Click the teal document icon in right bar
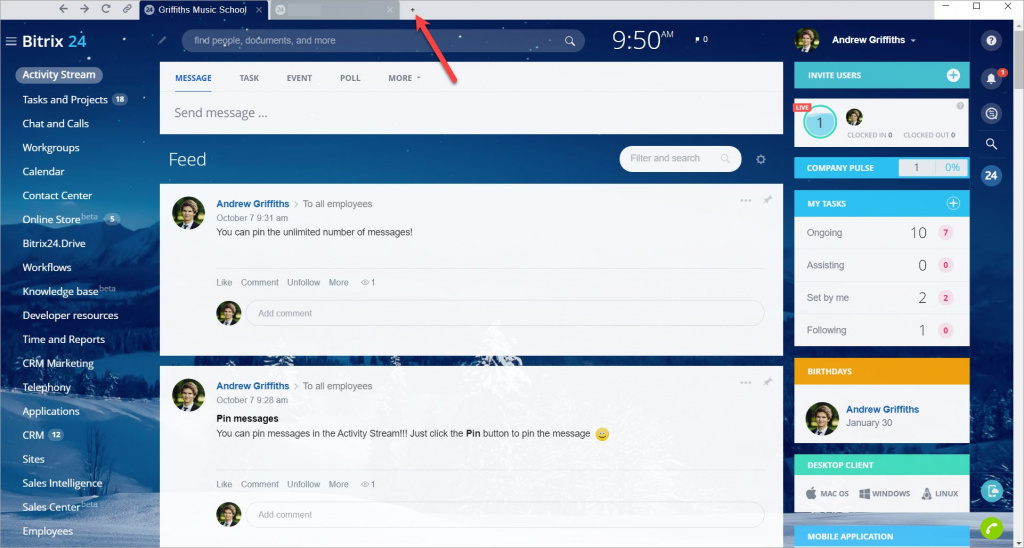The height and width of the screenshot is (548, 1024). [x=991, y=491]
